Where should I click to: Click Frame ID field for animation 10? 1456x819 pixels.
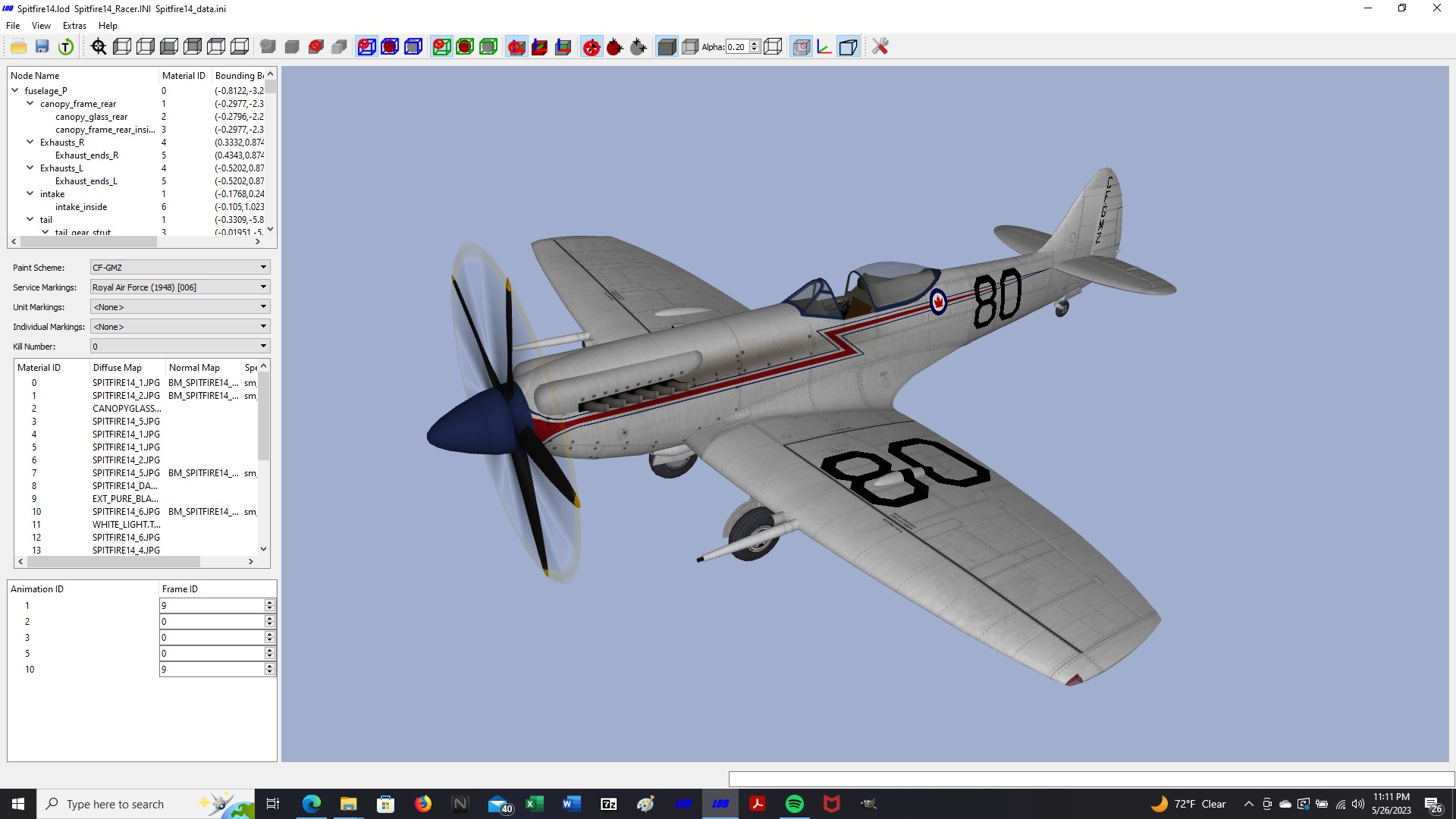pyautogui.click(x=212, y=670)
